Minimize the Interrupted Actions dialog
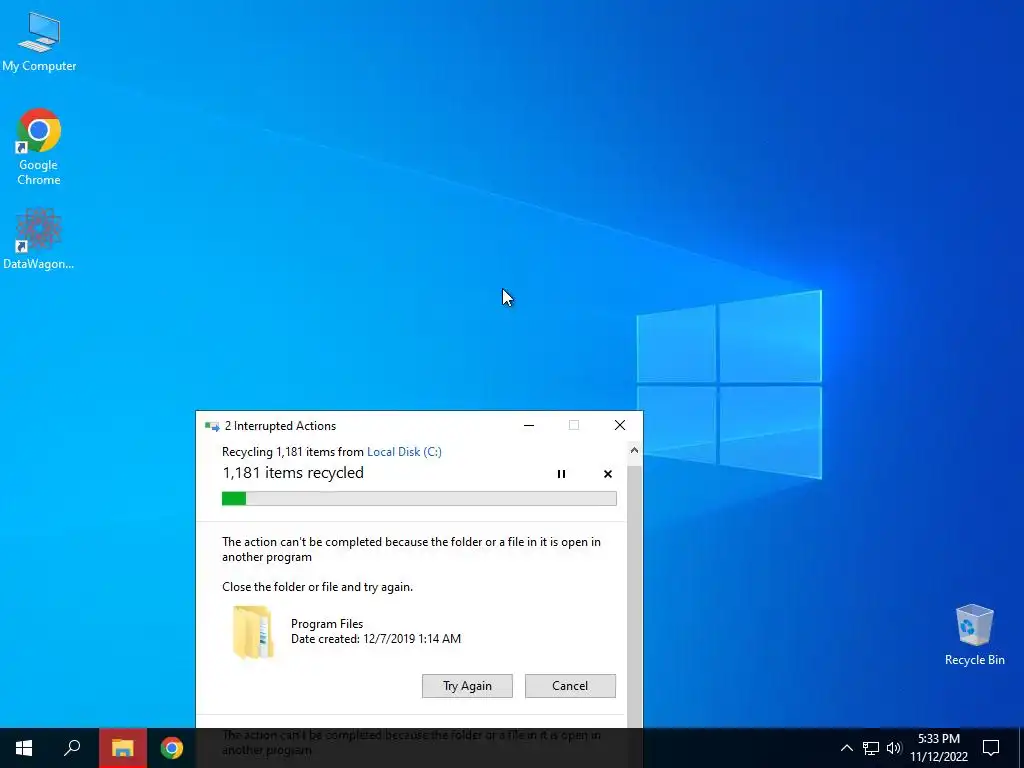Screen dimensions: 1024x768 [x=529, y=426]
